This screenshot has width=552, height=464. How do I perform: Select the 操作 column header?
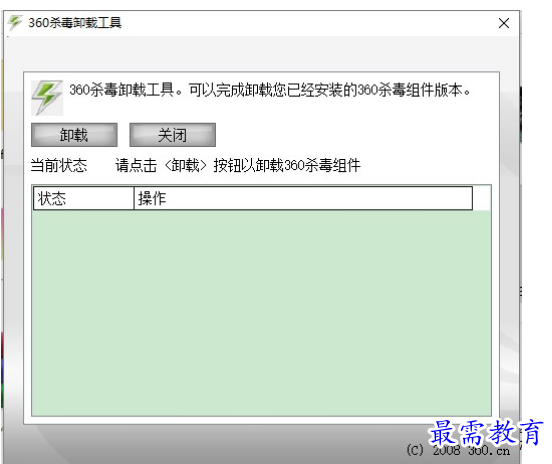pos(303,198)
